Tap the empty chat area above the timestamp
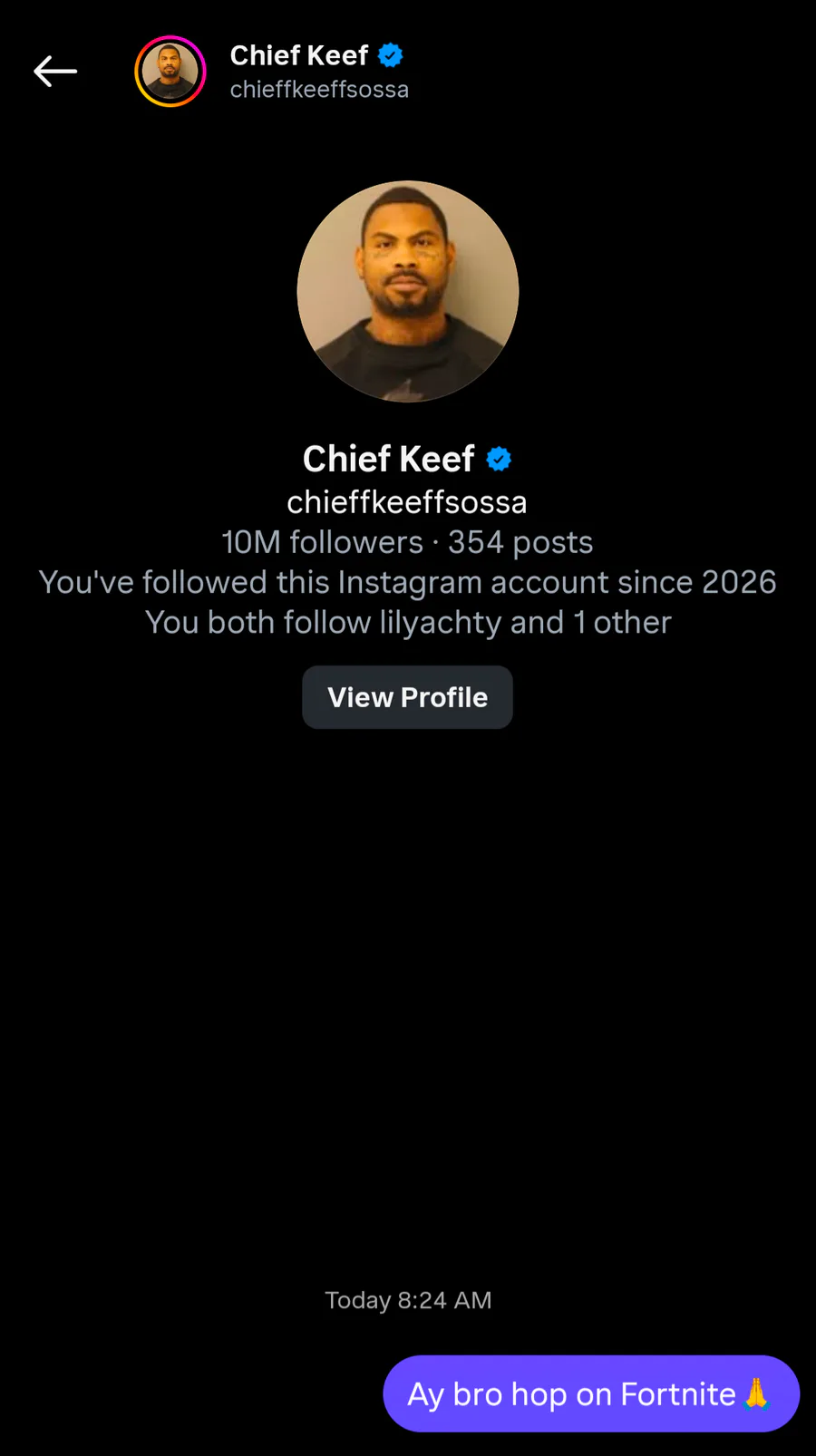The image size is (816, 1456). (408, 997)
